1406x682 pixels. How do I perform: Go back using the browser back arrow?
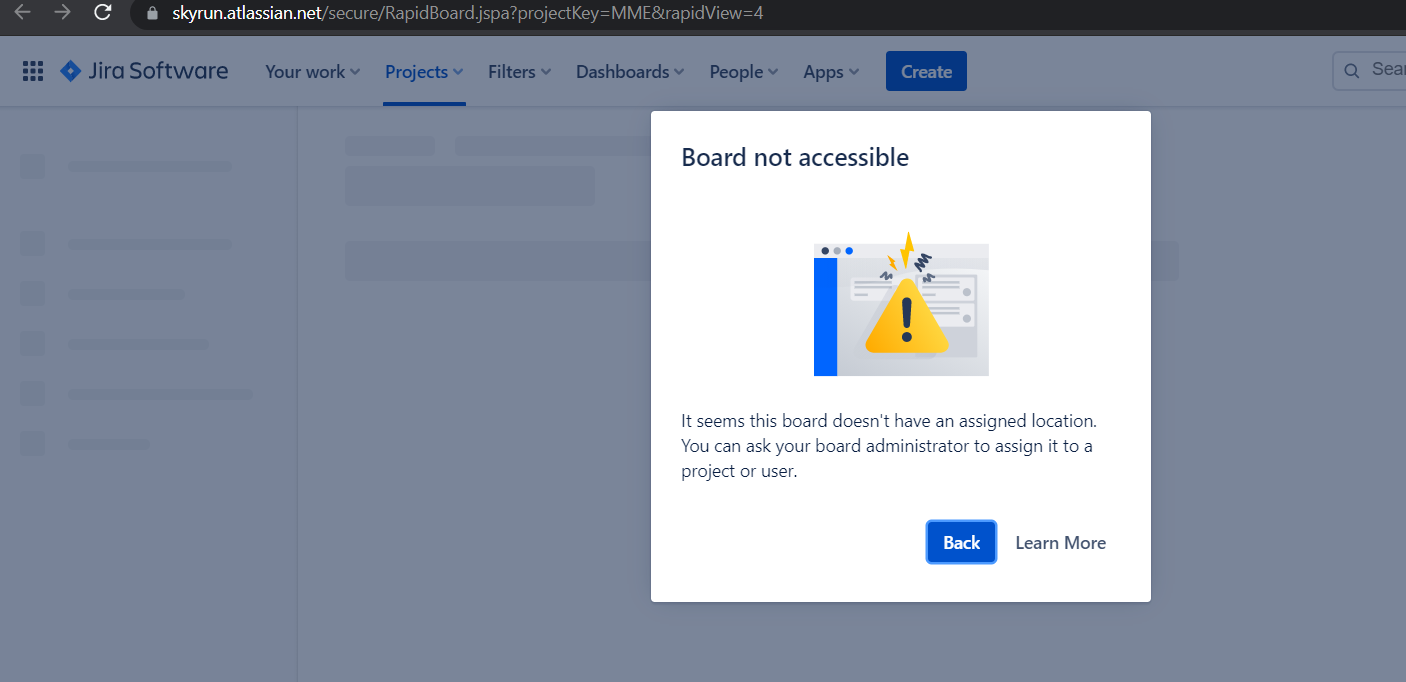coord(23,13)
